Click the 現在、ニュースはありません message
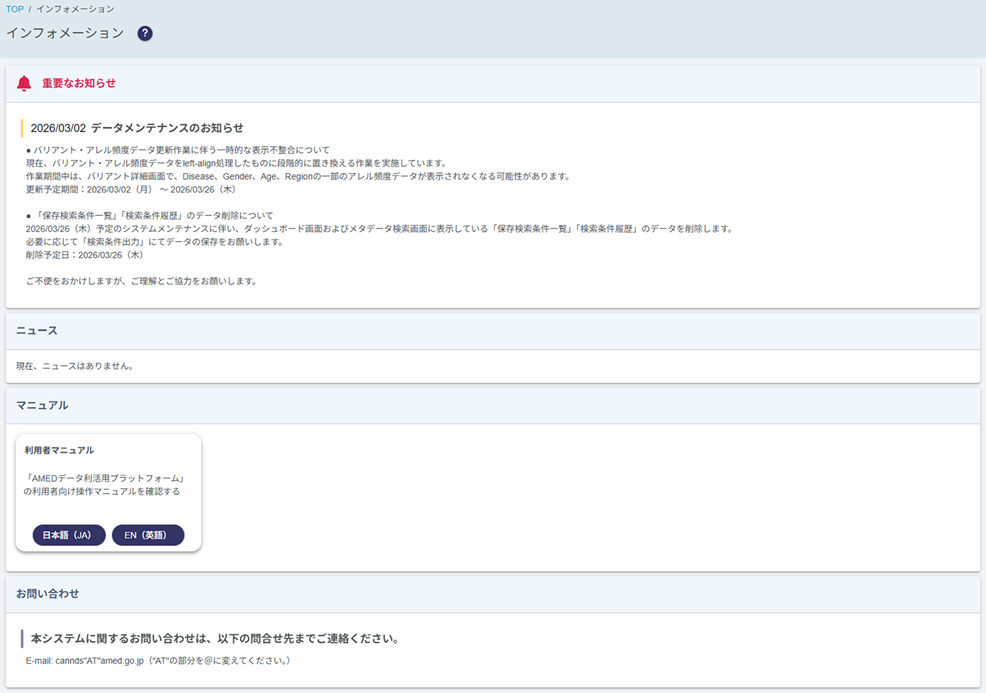 pos(75,366)
